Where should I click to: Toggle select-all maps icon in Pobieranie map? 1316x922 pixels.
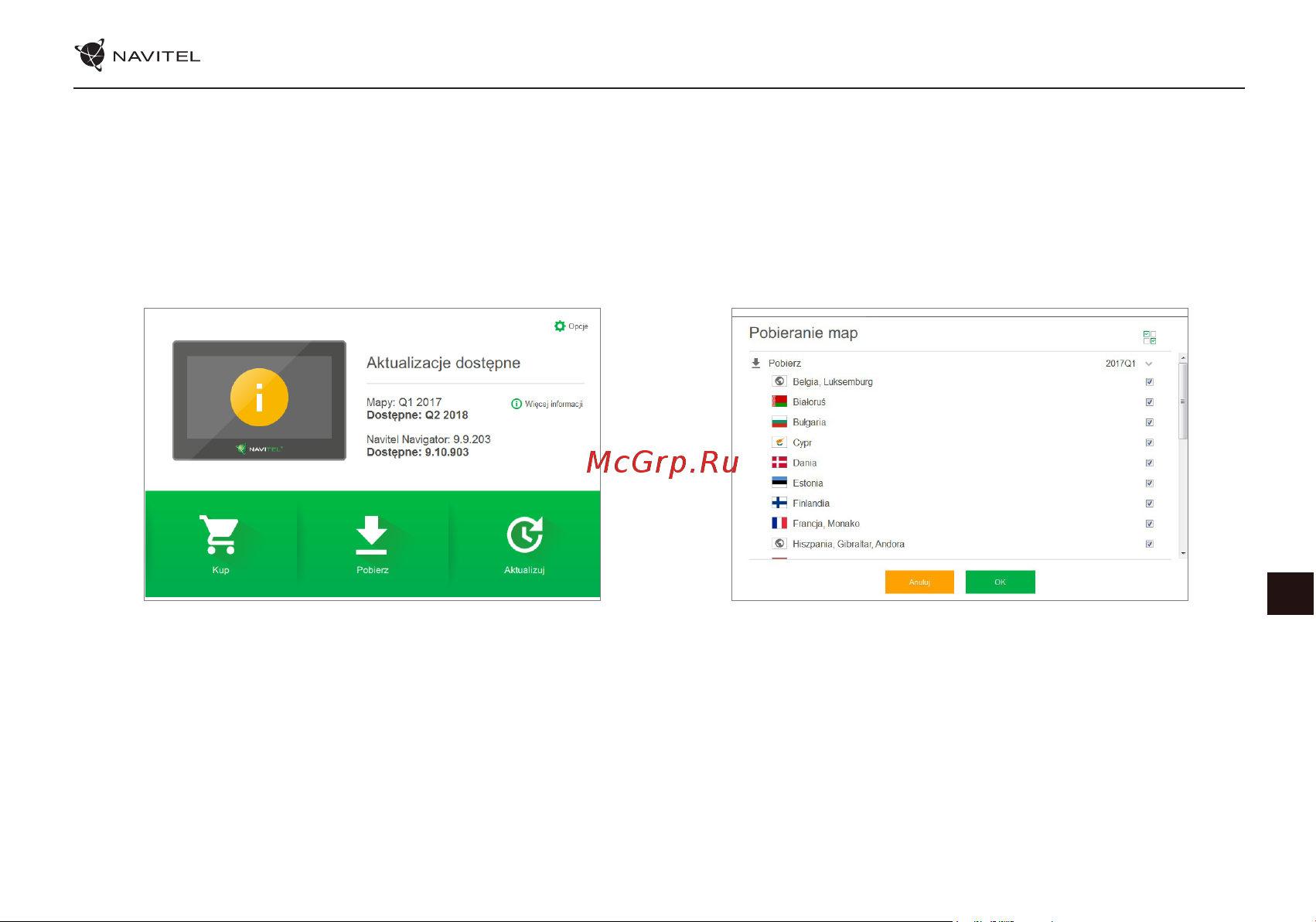click(1150, 337)
